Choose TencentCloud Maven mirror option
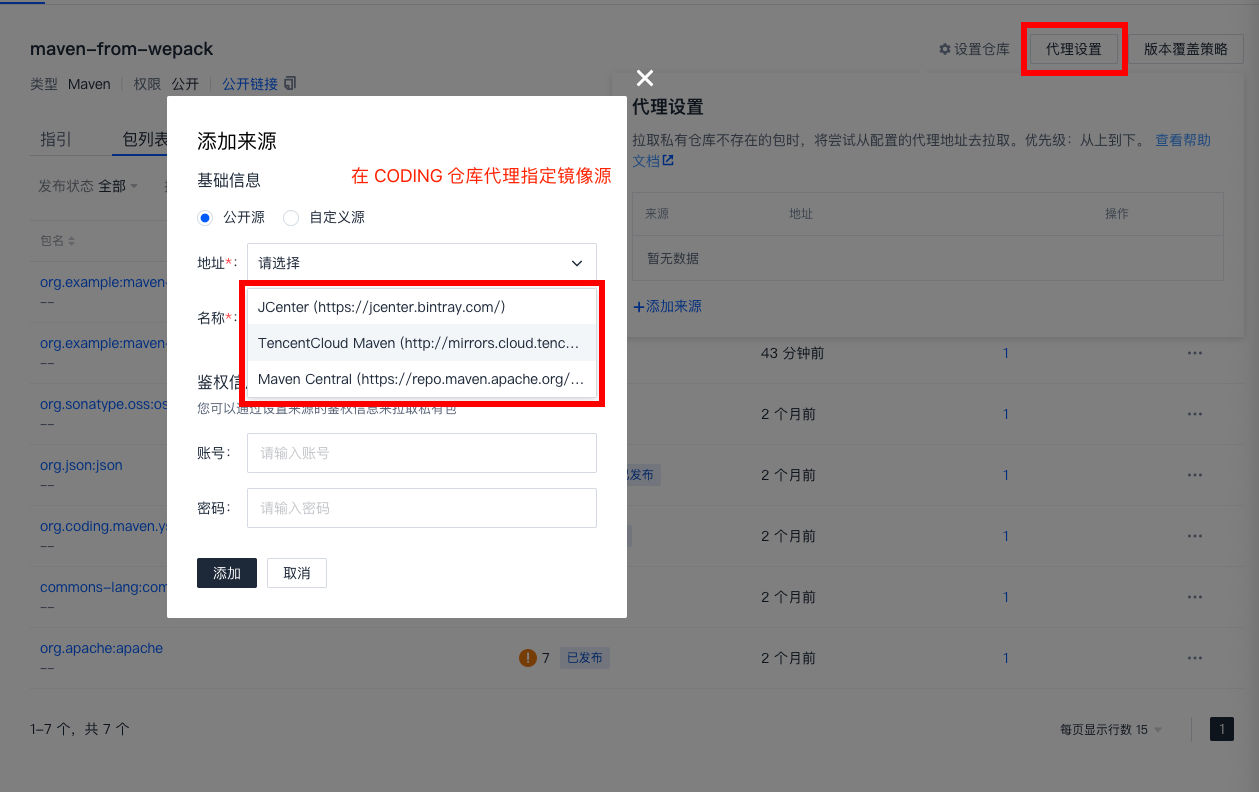 click(421, 343)
